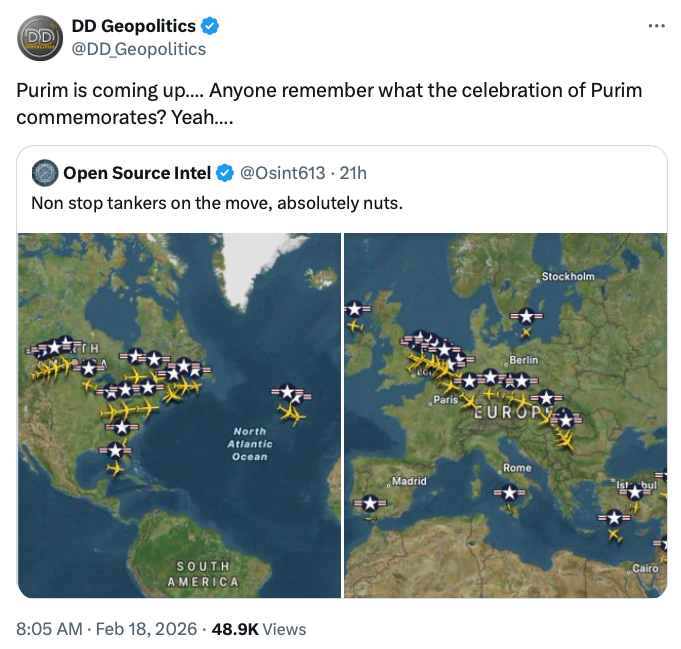Open the right Europe map image

[x=505, y=415]
